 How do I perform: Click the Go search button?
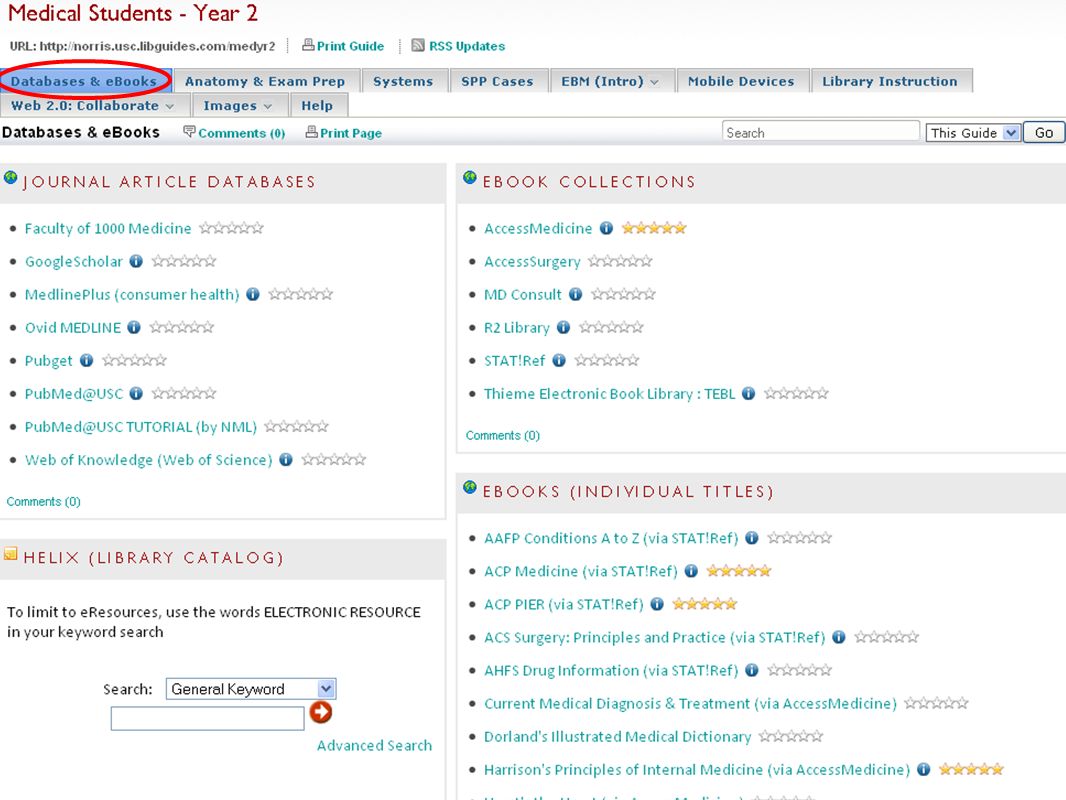click(1044, 133)
